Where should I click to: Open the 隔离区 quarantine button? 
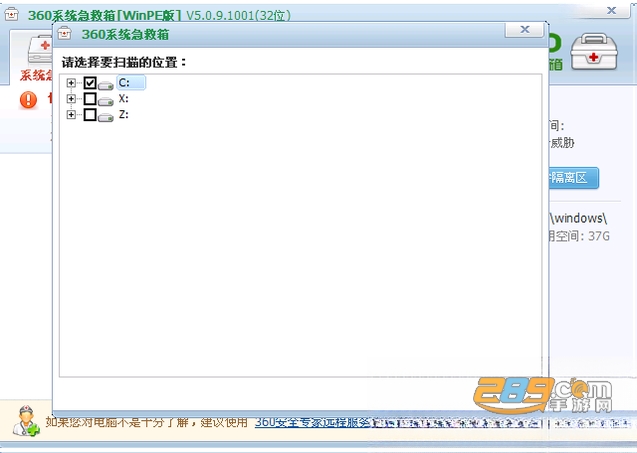tap(573, 178)
